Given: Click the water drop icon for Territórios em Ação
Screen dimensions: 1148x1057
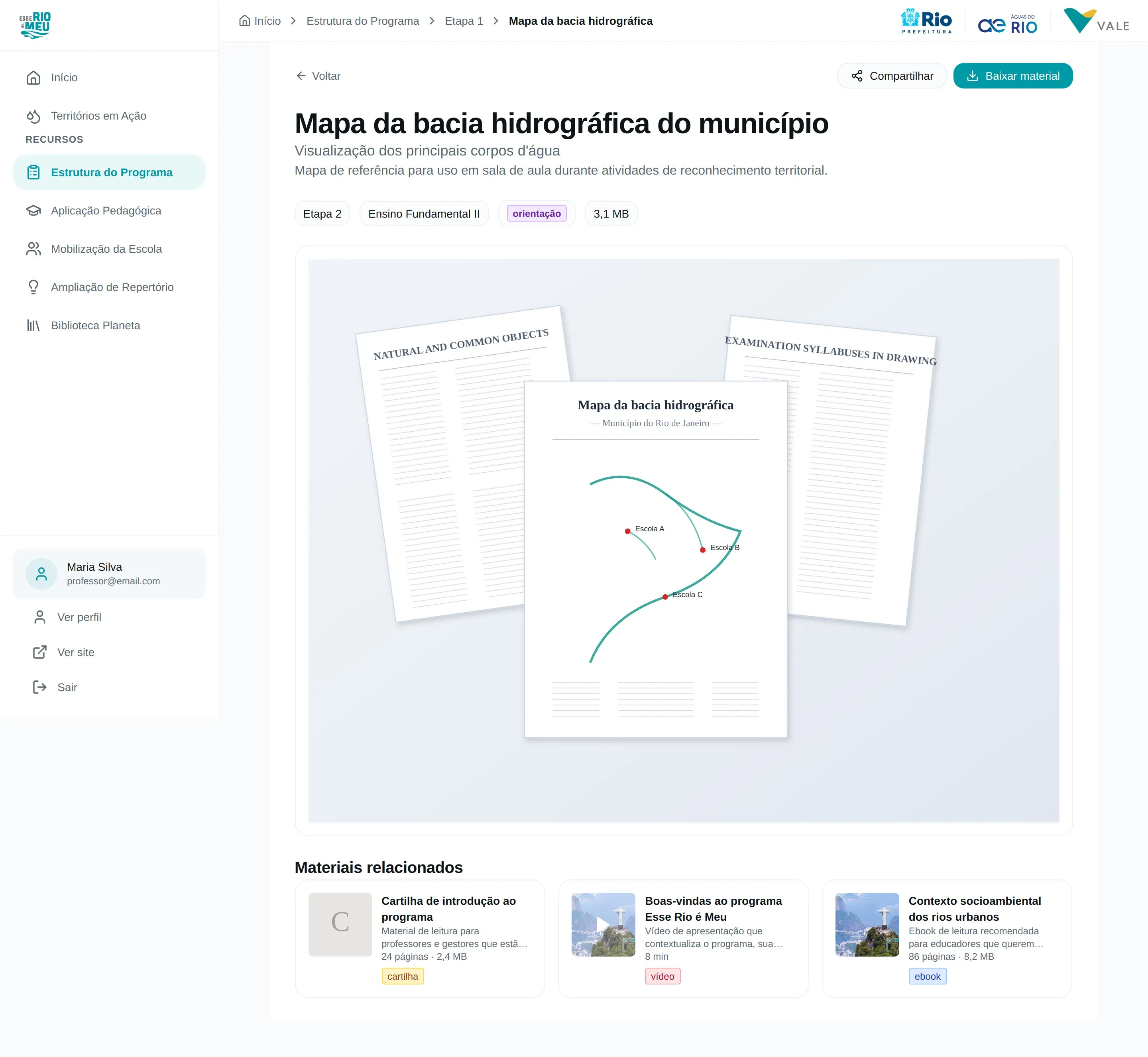Looking at the screenshot, I should pos(34,116).
